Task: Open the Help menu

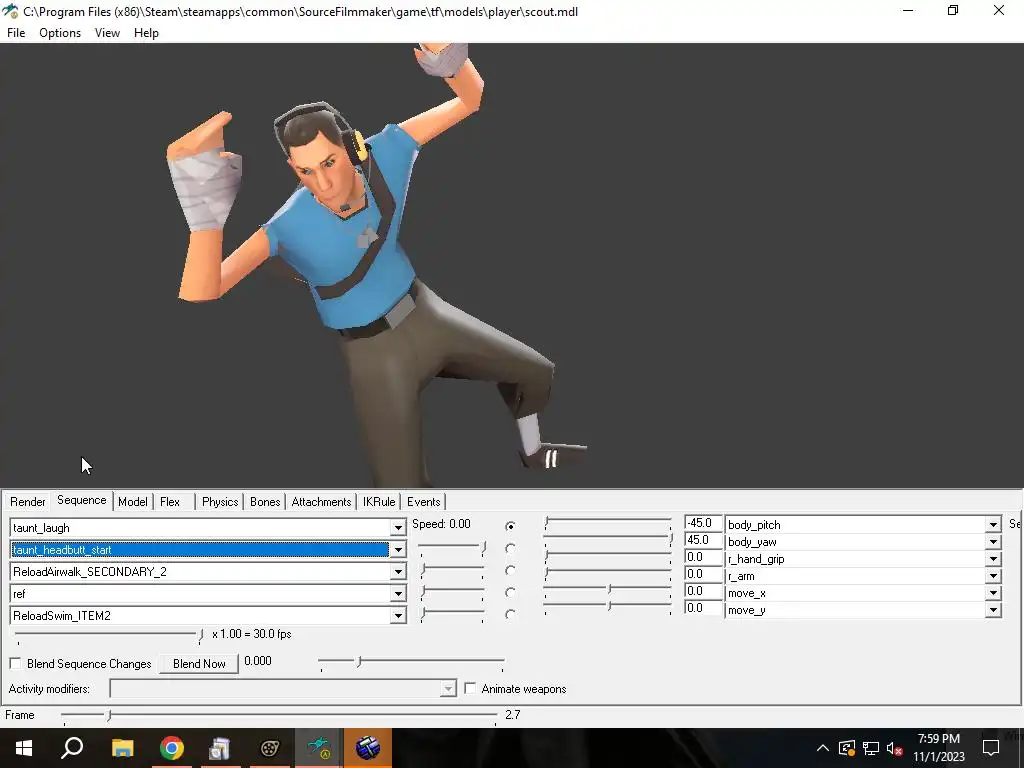Action: tap(146, 33)
